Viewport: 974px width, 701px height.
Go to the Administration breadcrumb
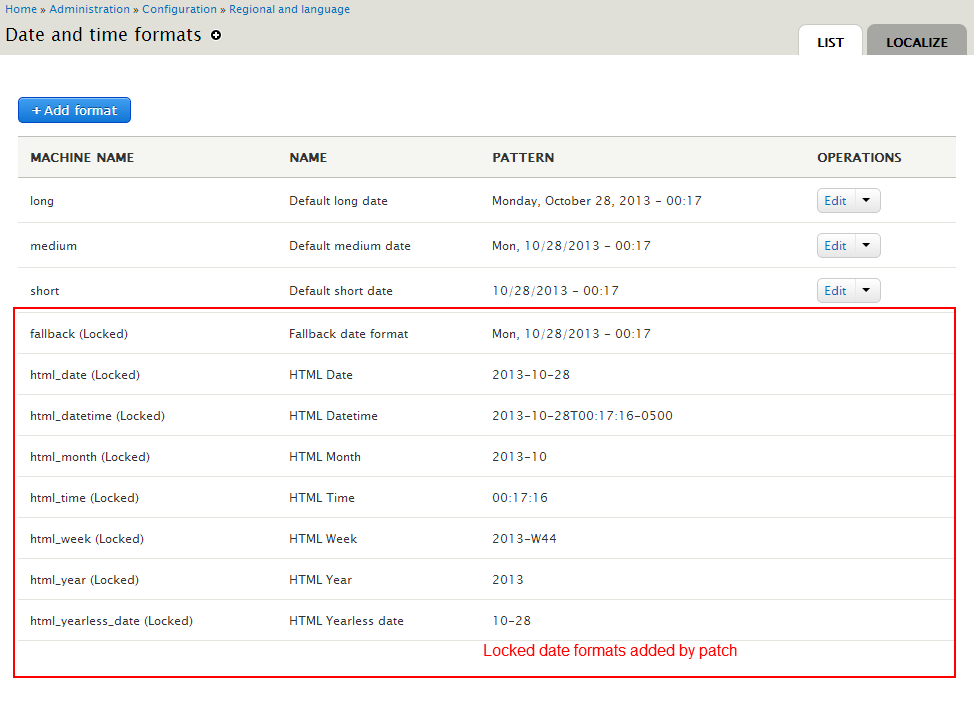point(89,9)
